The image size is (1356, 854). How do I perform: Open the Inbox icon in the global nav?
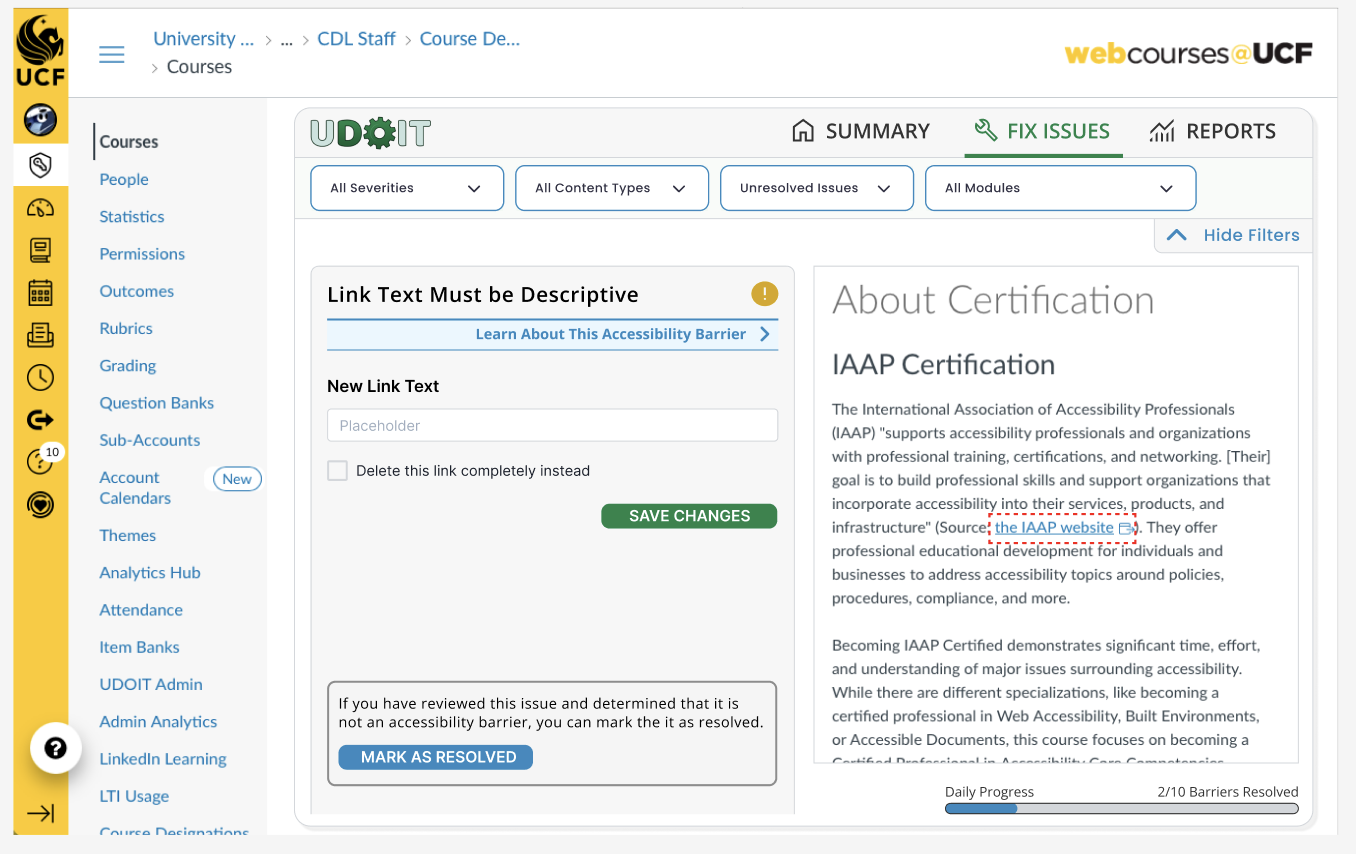click(x=40, y=335)
